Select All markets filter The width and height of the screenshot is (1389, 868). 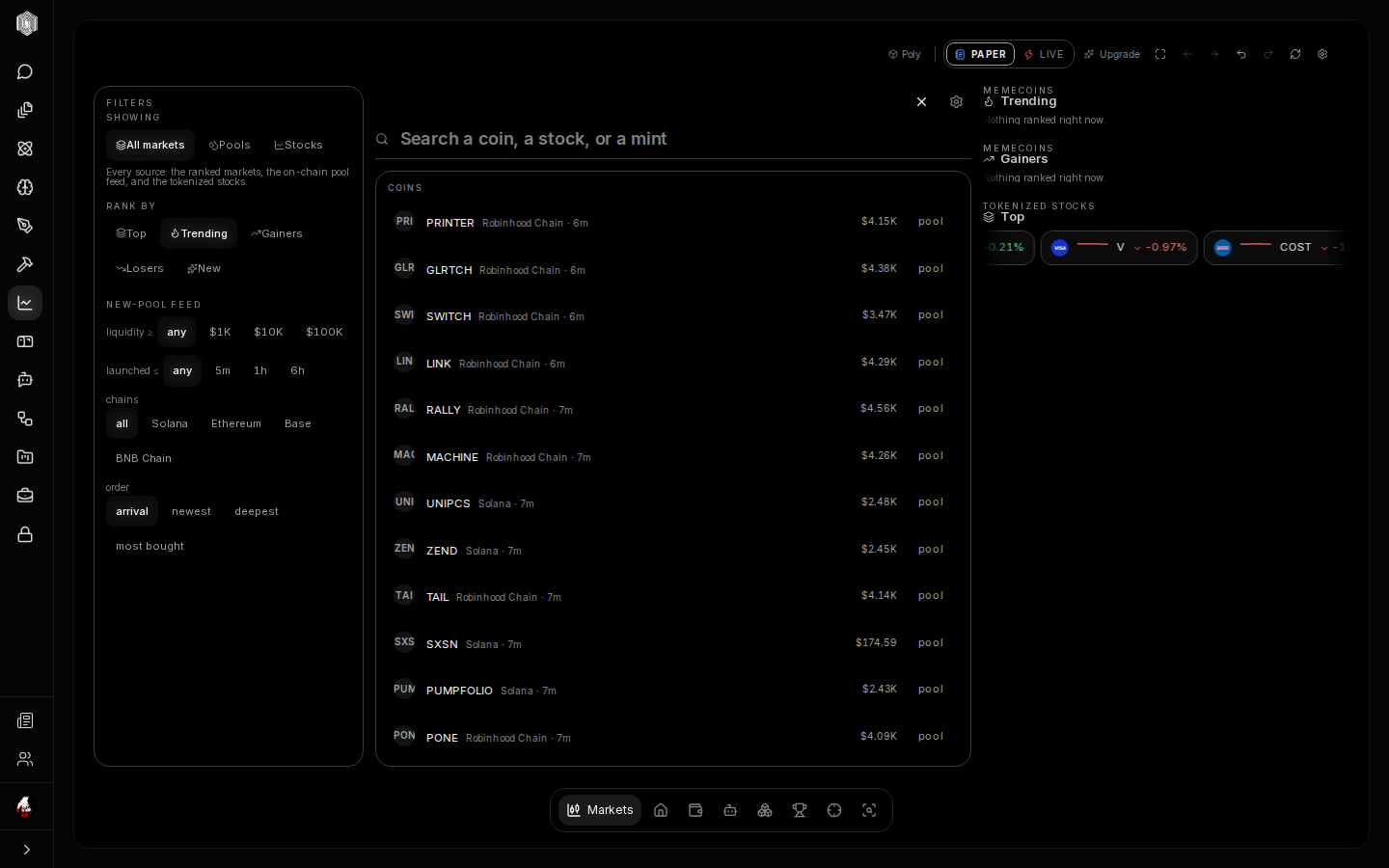click(x=150, y=145)
